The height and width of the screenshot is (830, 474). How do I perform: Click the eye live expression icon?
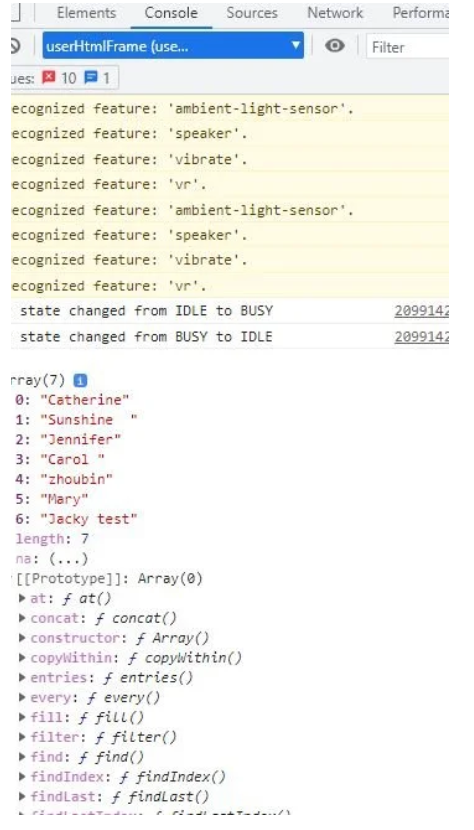click(x=334, y=46)
